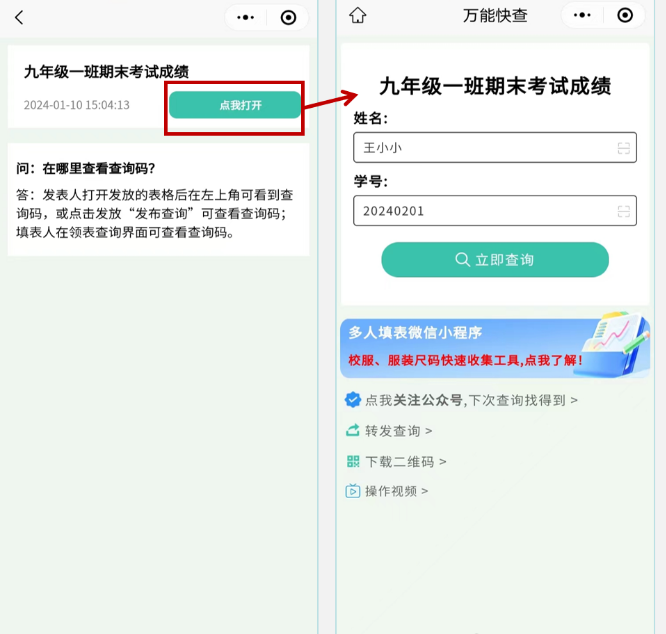666x634 pixels.
Task: Open the 多人填表微信小程序 banner
Action: pyautogui.click(x=495, y=346)
